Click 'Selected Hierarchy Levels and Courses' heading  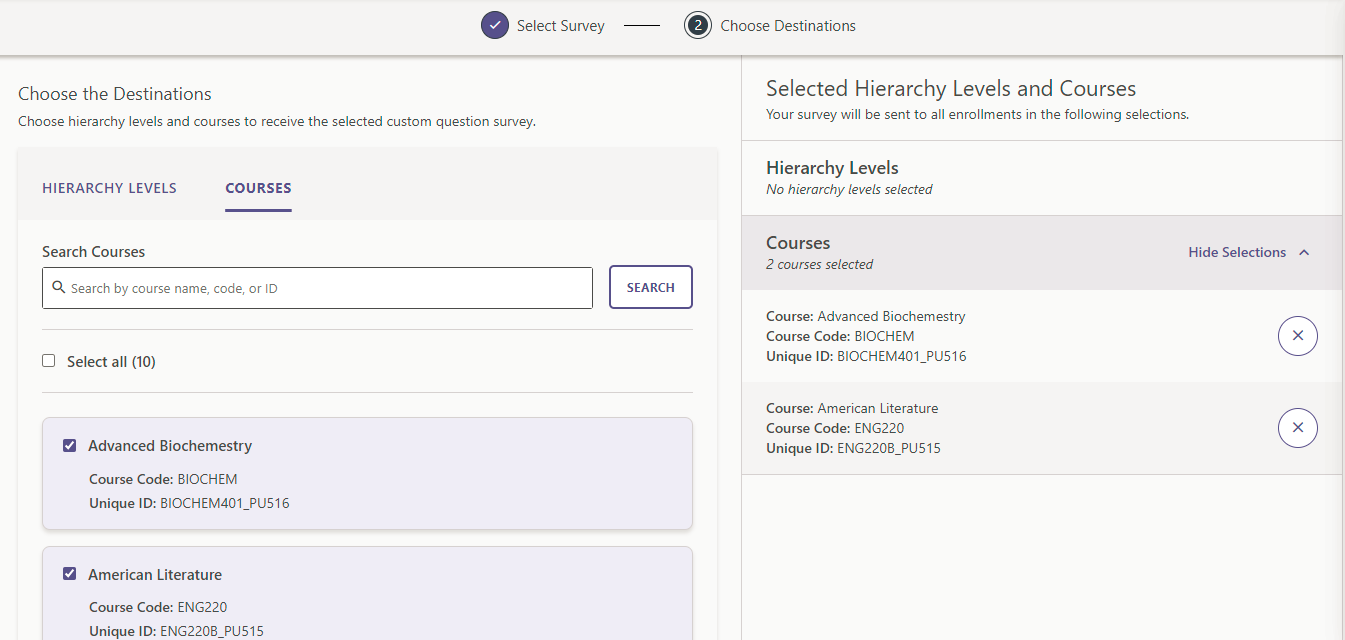point(951,89)
